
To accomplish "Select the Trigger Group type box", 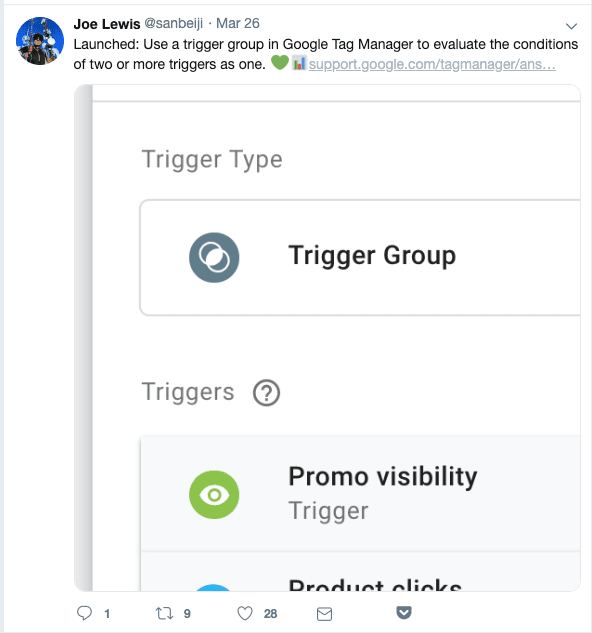I will [360, 258].
